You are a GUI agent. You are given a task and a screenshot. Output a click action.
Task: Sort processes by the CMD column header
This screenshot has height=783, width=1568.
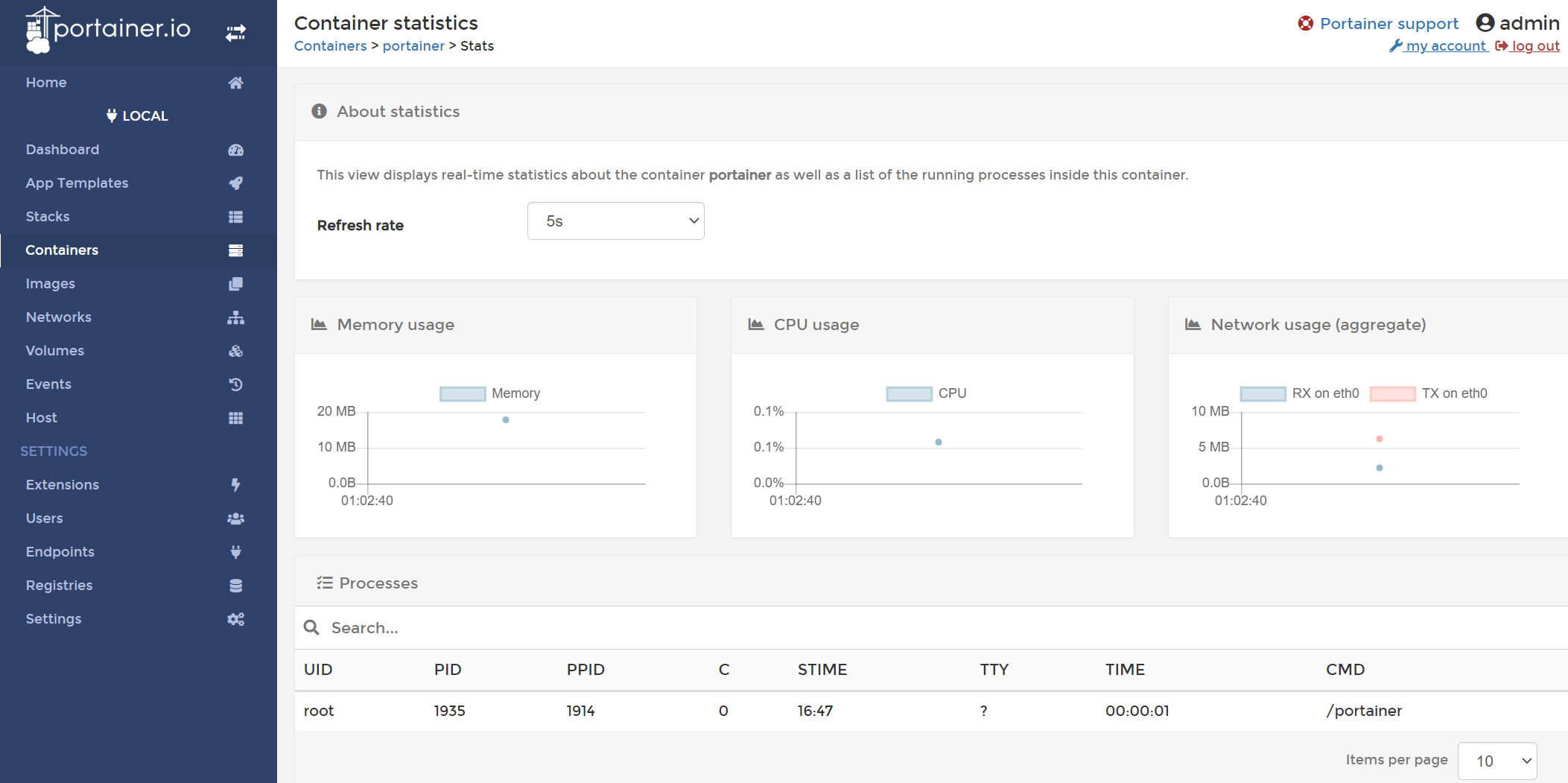(x=1345, y=670)
